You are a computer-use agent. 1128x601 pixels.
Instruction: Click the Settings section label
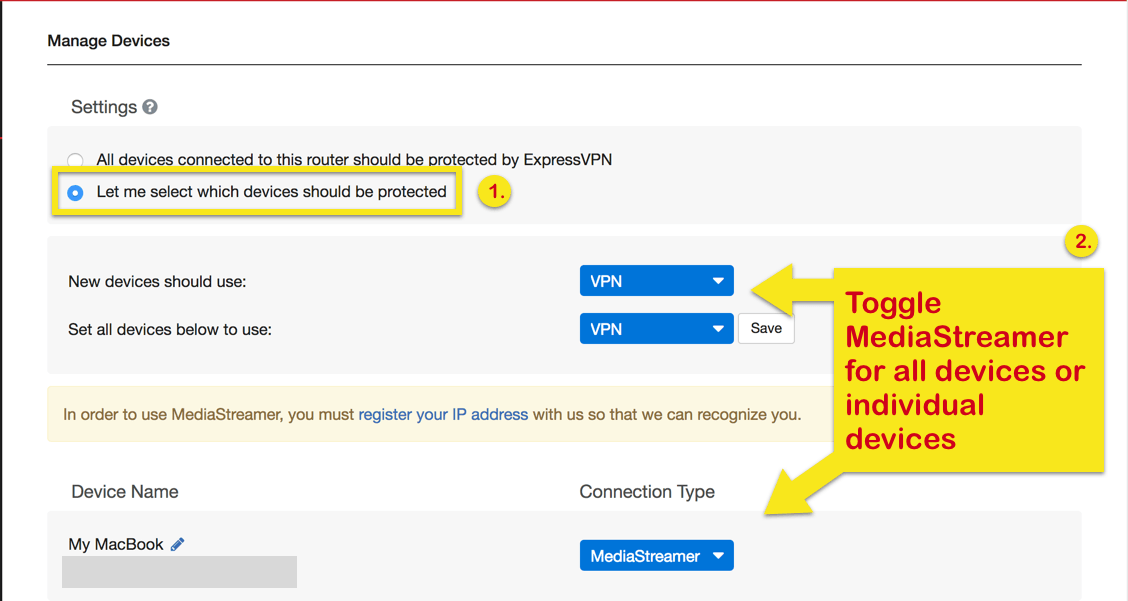pyautogui.click(x=104, y=107)
